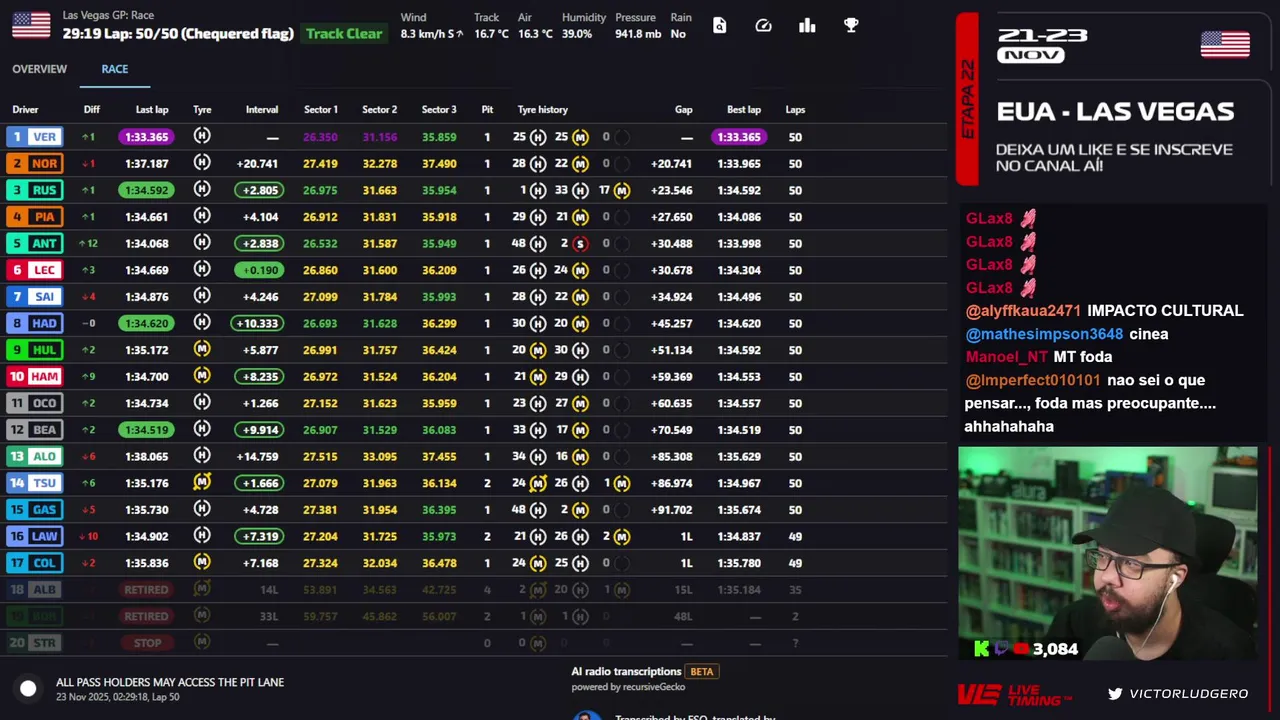Click HUL's current medium tyre icon
This screenshot has width=1280, height=720.
pos(202,349)
